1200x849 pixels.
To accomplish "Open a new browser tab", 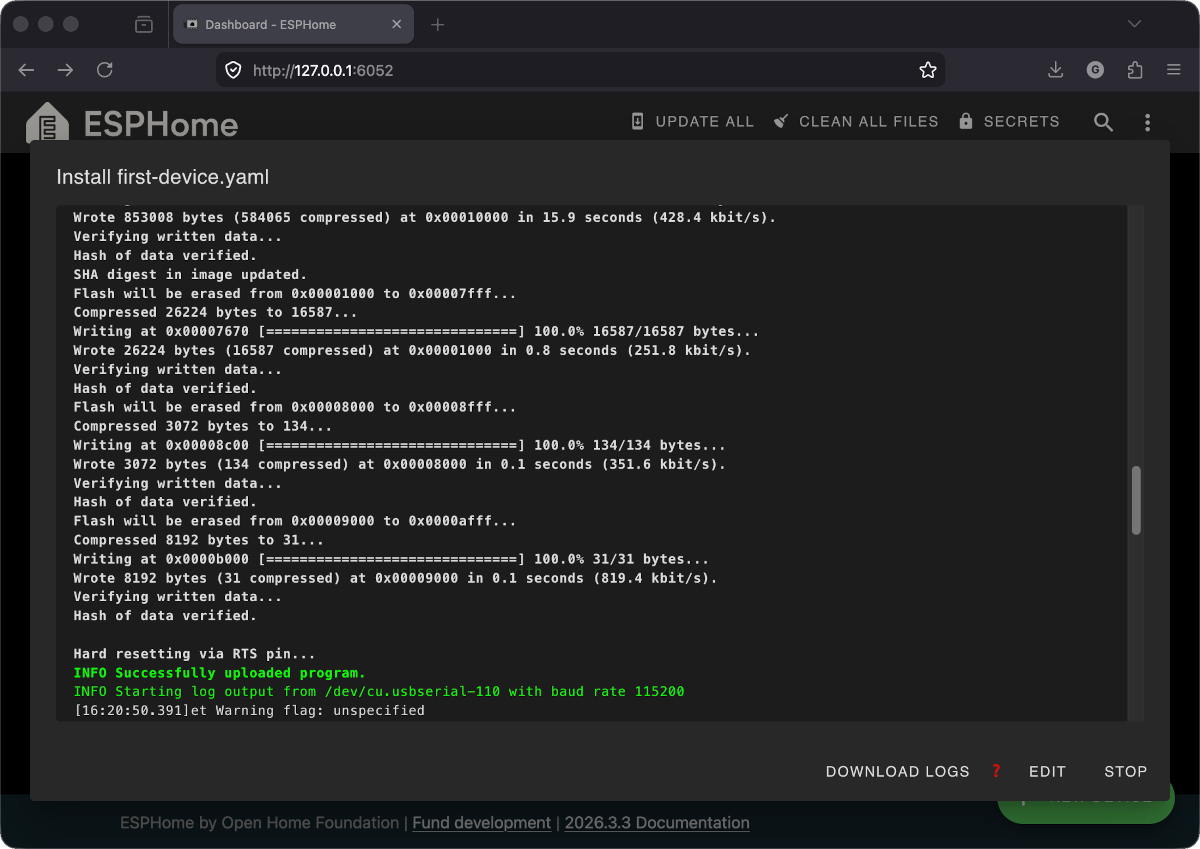I will (x=437, y=24).
